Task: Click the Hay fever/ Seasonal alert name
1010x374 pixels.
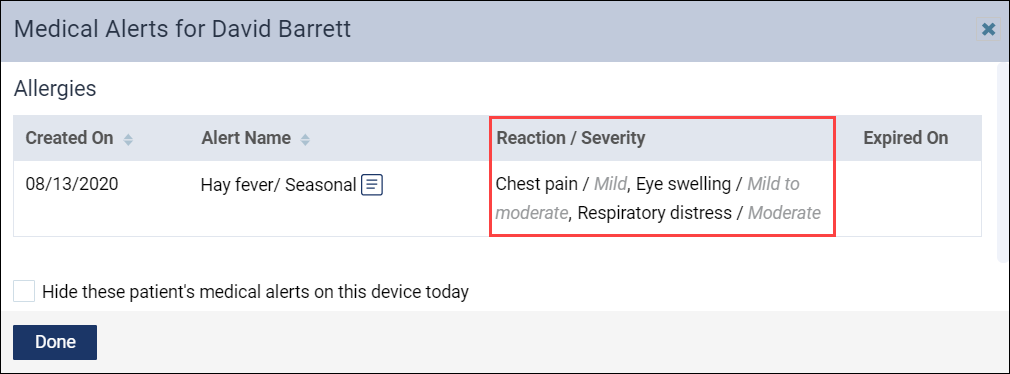Action: (278, 185)
